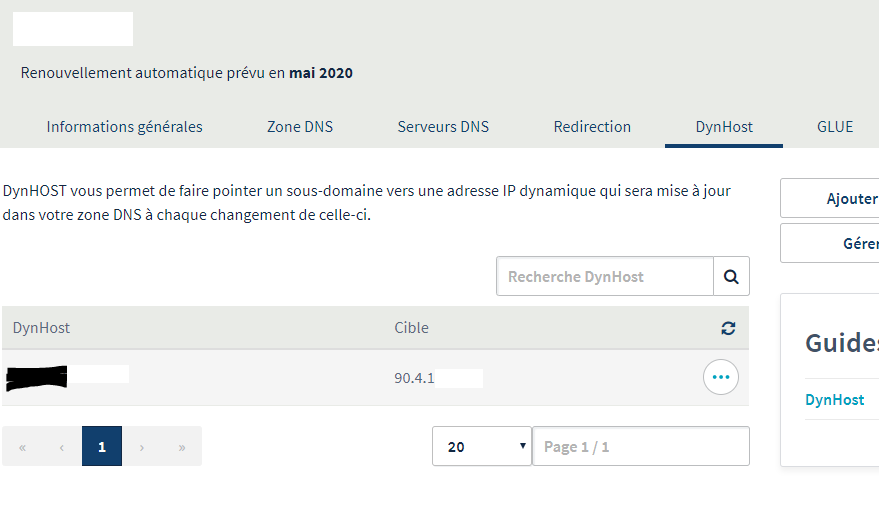Select the DynHost tab
The width and height of the screenshot is (879, 532).
click(724, 127)
